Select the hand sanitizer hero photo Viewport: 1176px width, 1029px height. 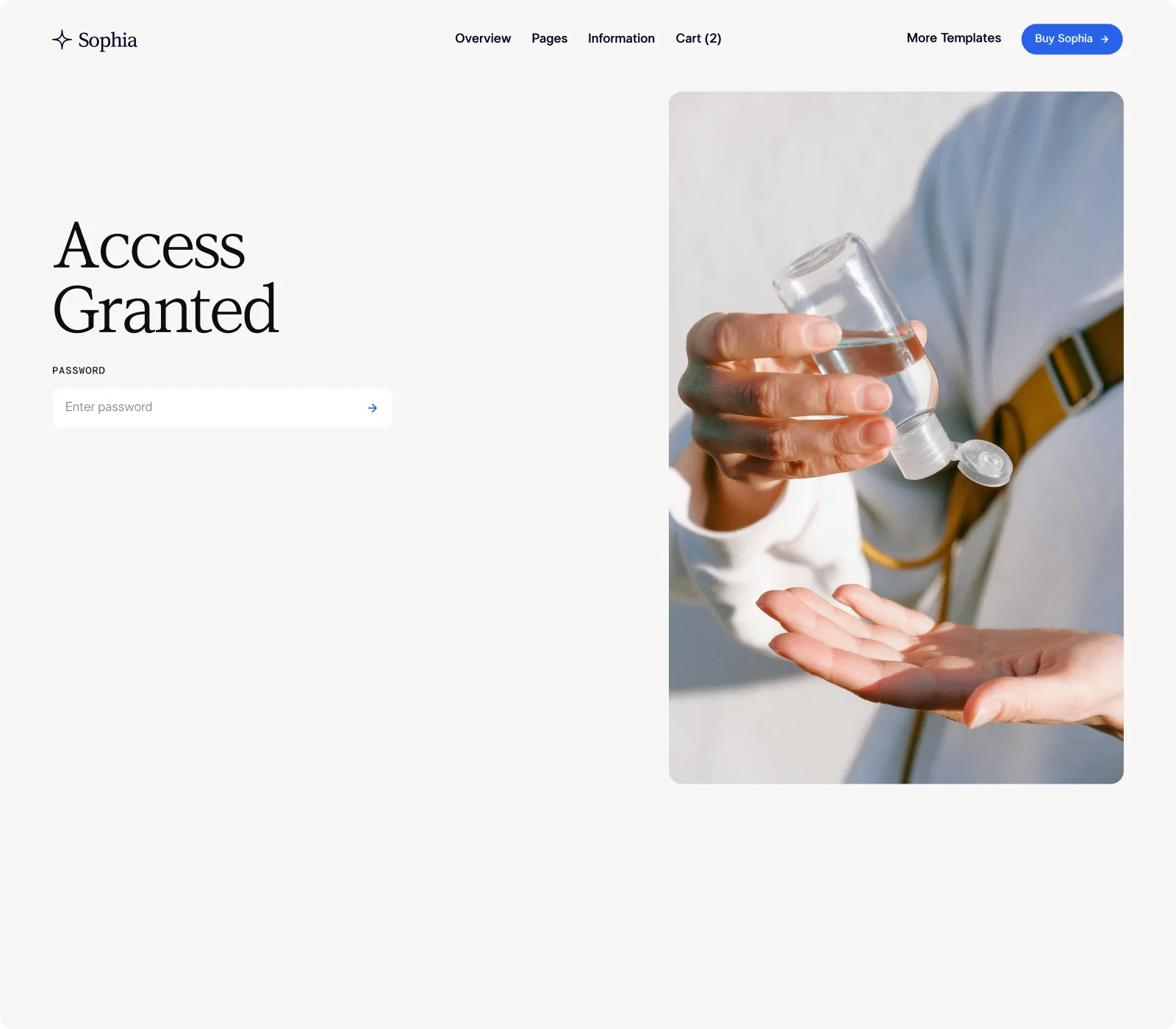point(896,437)
